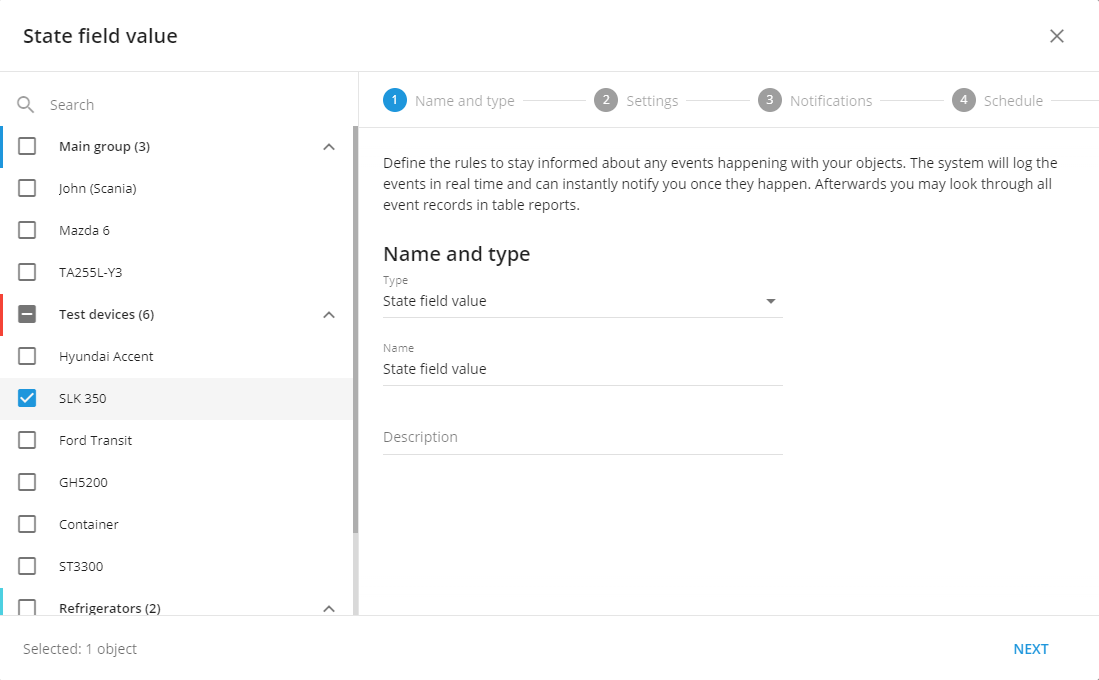Click the Container row label

88,525
